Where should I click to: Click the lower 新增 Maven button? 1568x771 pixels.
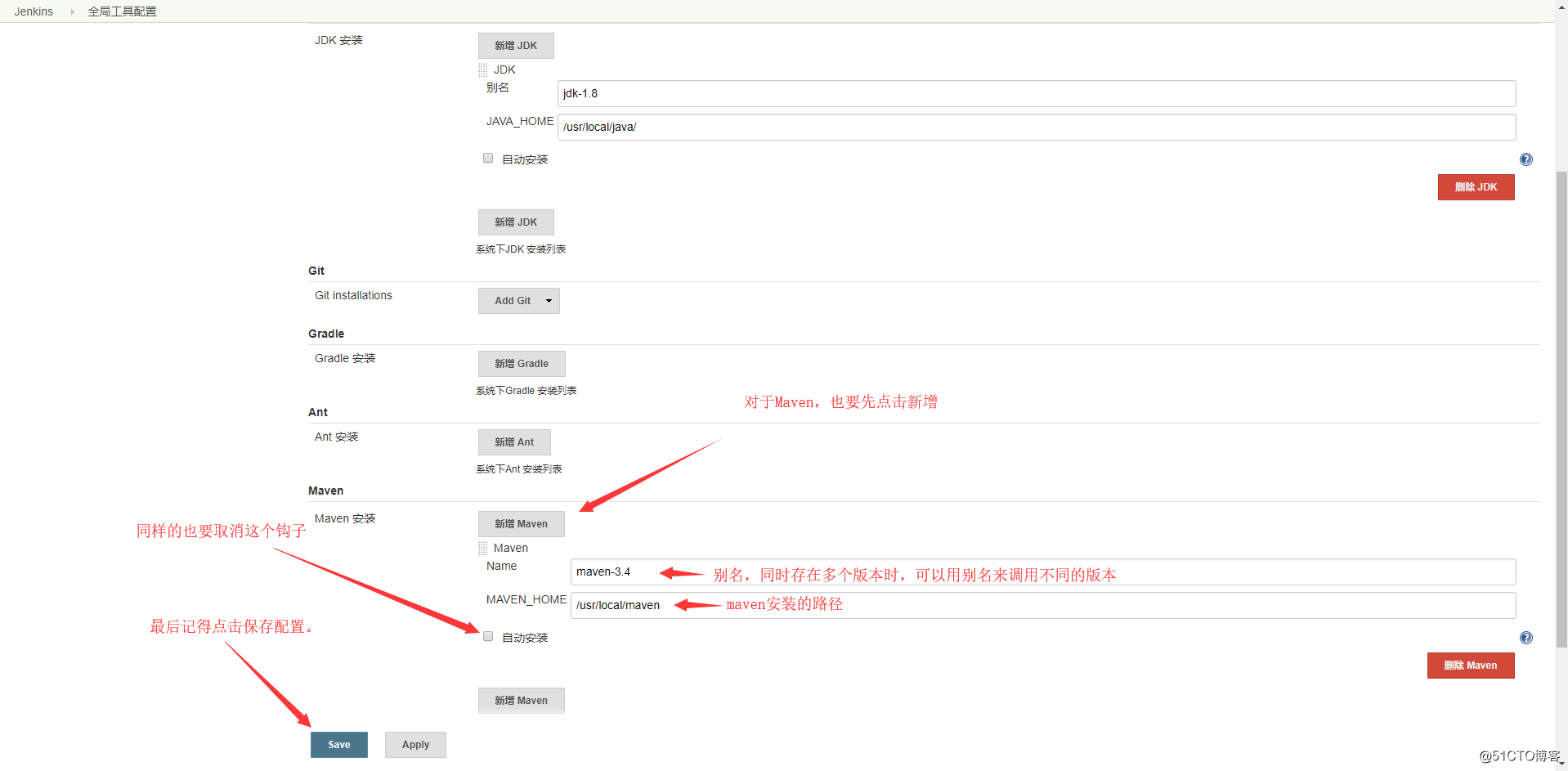521,701
